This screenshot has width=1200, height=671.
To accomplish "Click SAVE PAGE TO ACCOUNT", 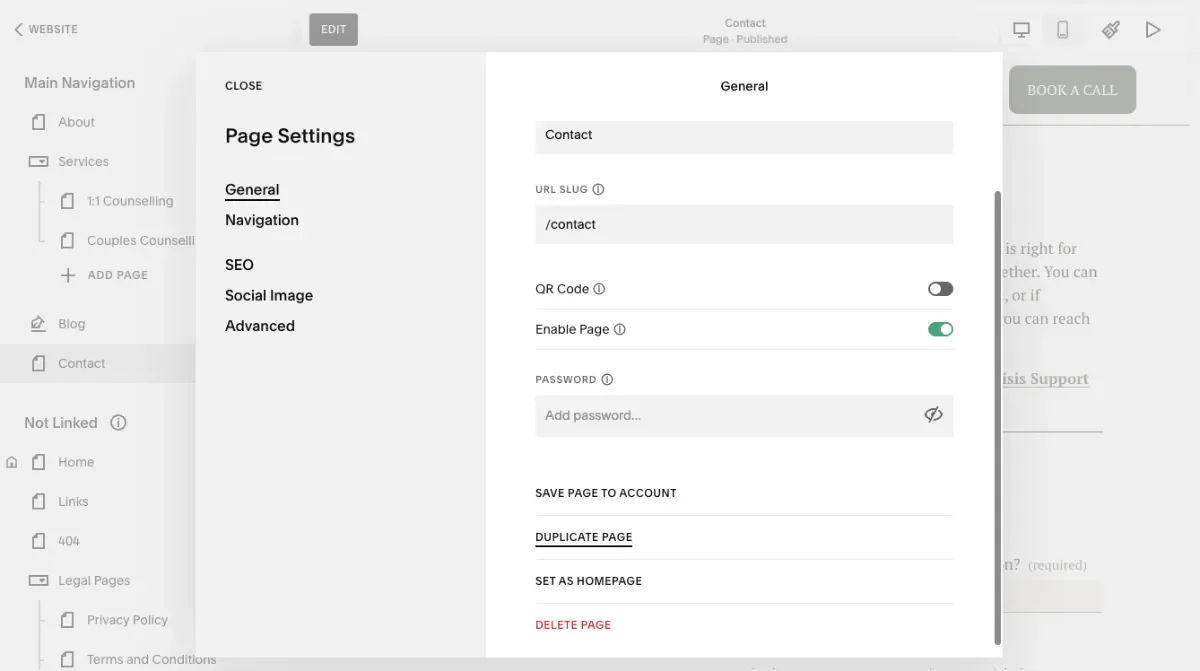I will [x=606, y=493].
